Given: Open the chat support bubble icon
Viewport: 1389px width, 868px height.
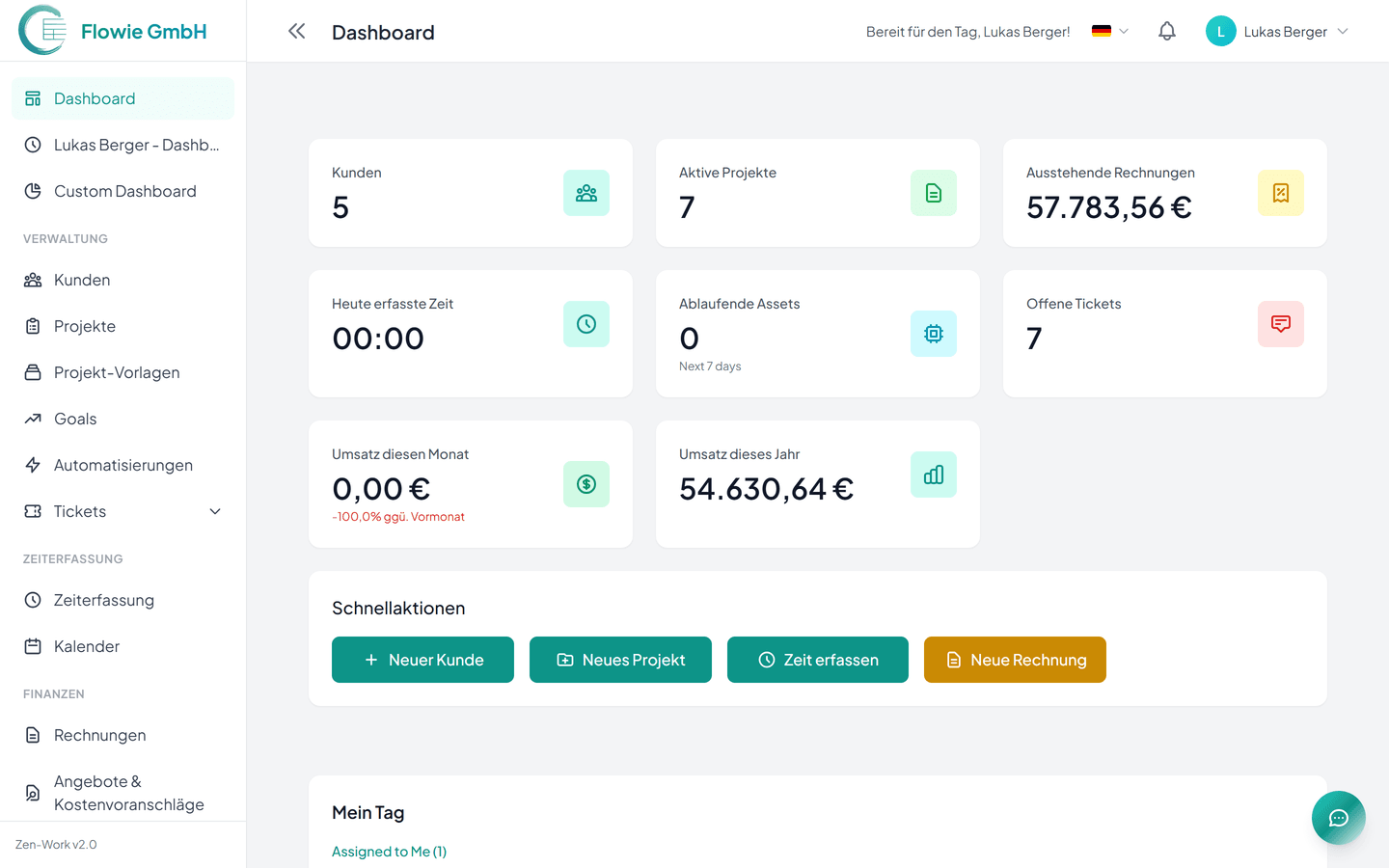Looking at the screenshot, I should point(1338,817).
